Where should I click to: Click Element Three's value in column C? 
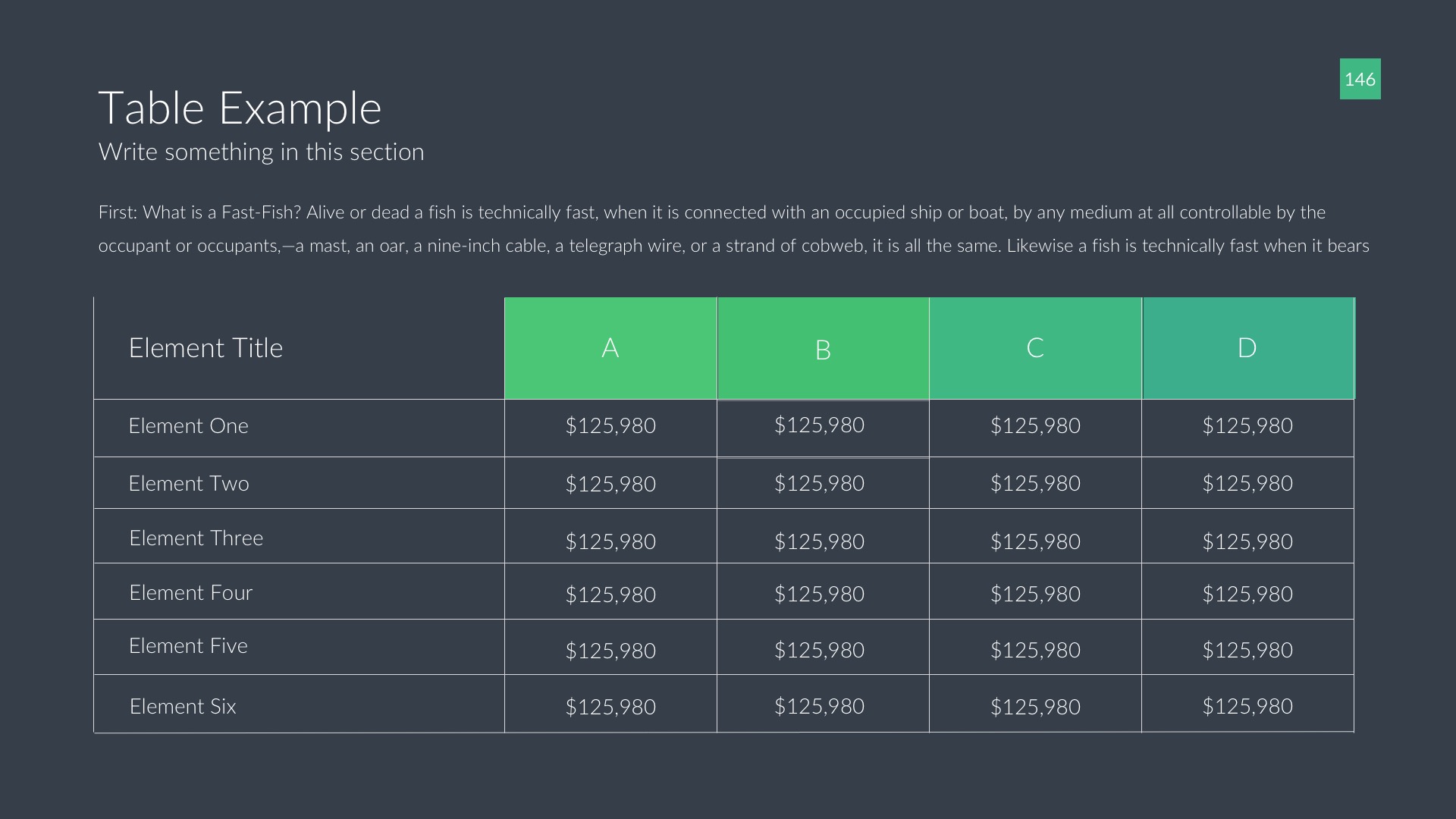pos(1035,541)
